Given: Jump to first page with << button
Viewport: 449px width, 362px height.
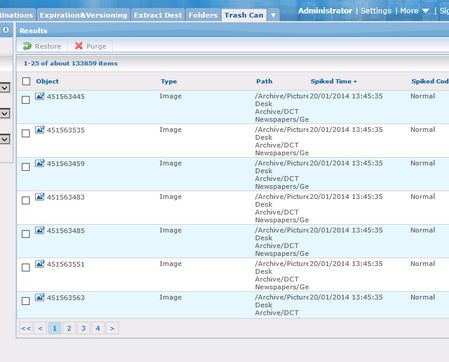Looking at the screenshot, I should (26, 328).
